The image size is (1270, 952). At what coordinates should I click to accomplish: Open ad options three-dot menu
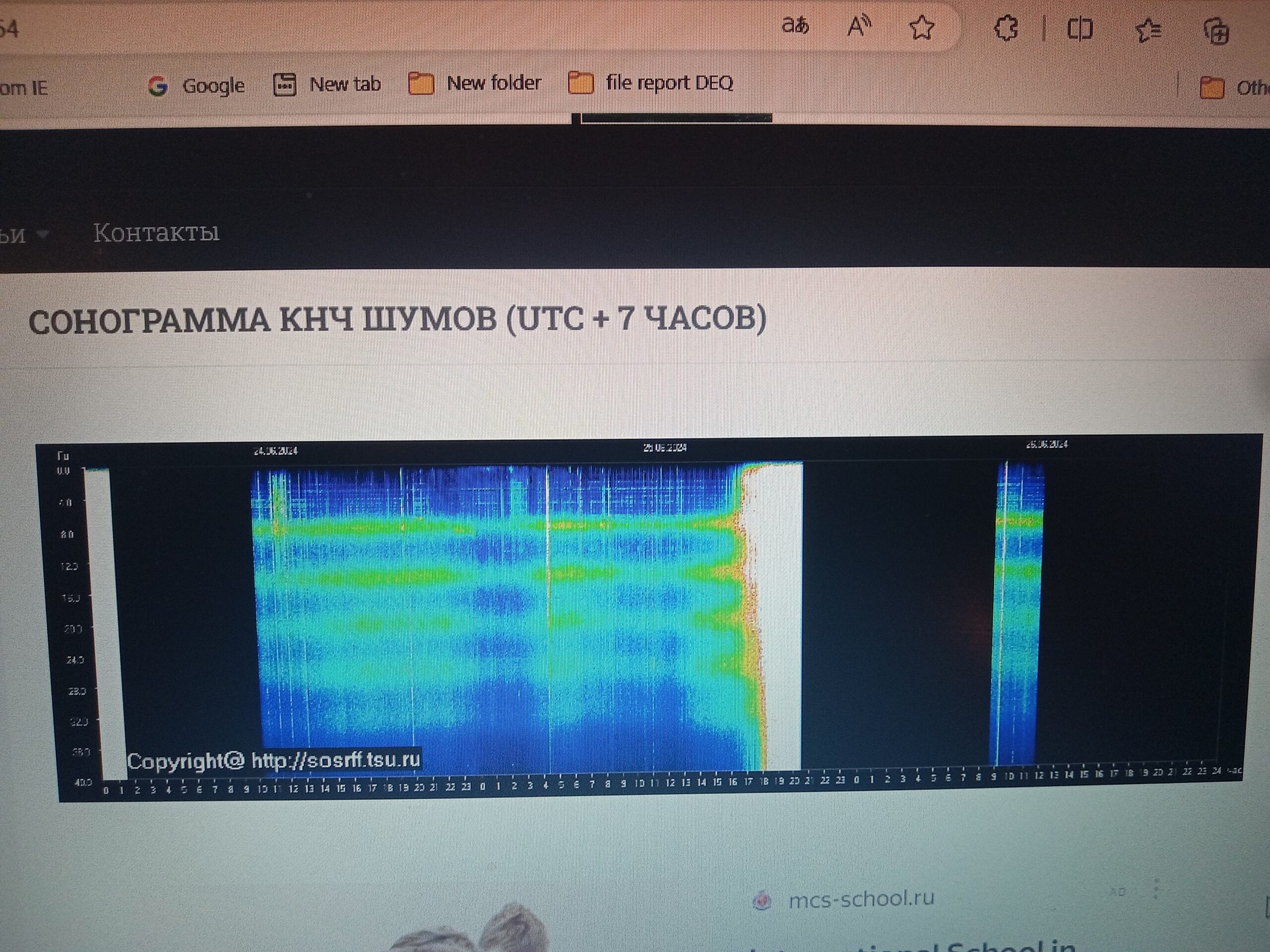coord(1156,889)
